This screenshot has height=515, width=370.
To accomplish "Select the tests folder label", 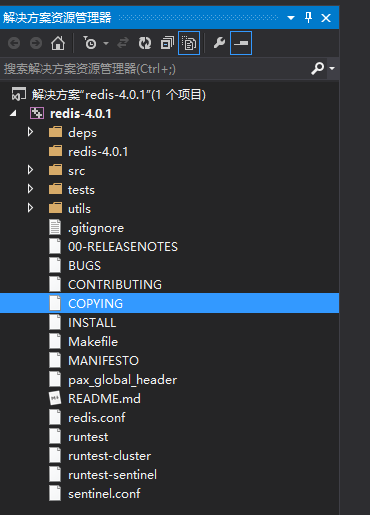I will 81,190.
